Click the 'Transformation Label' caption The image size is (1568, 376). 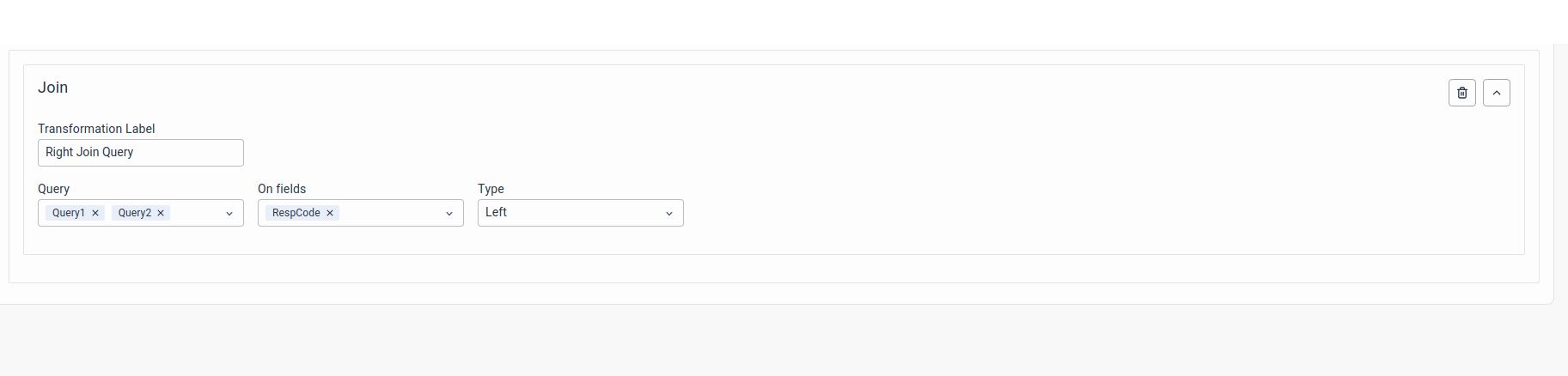tap(96, 129)
